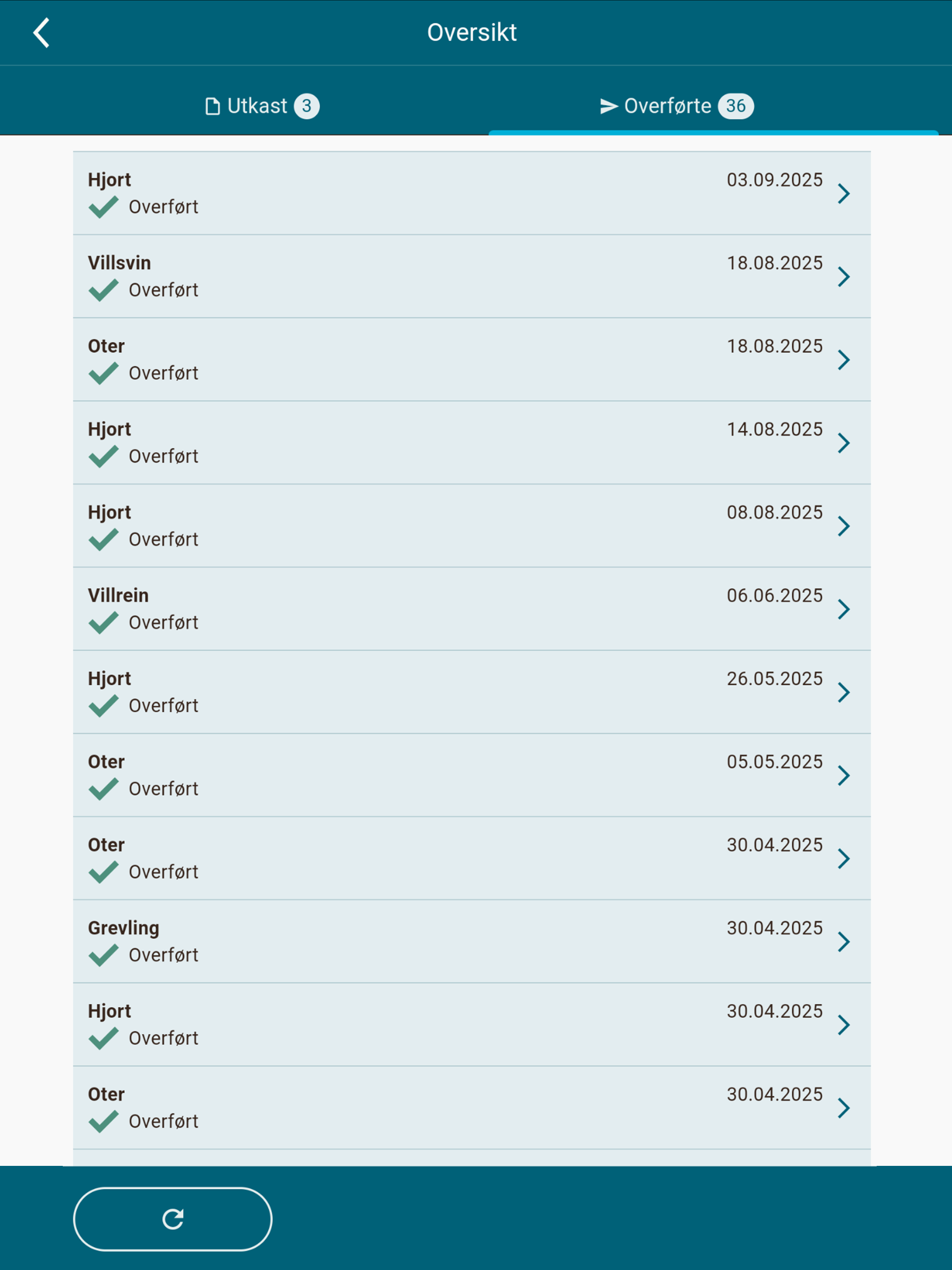Viewport: 952px width, 1270px height.
Task: Open the Hjort 26.05.2025 entry
Action: coord(471,692)
